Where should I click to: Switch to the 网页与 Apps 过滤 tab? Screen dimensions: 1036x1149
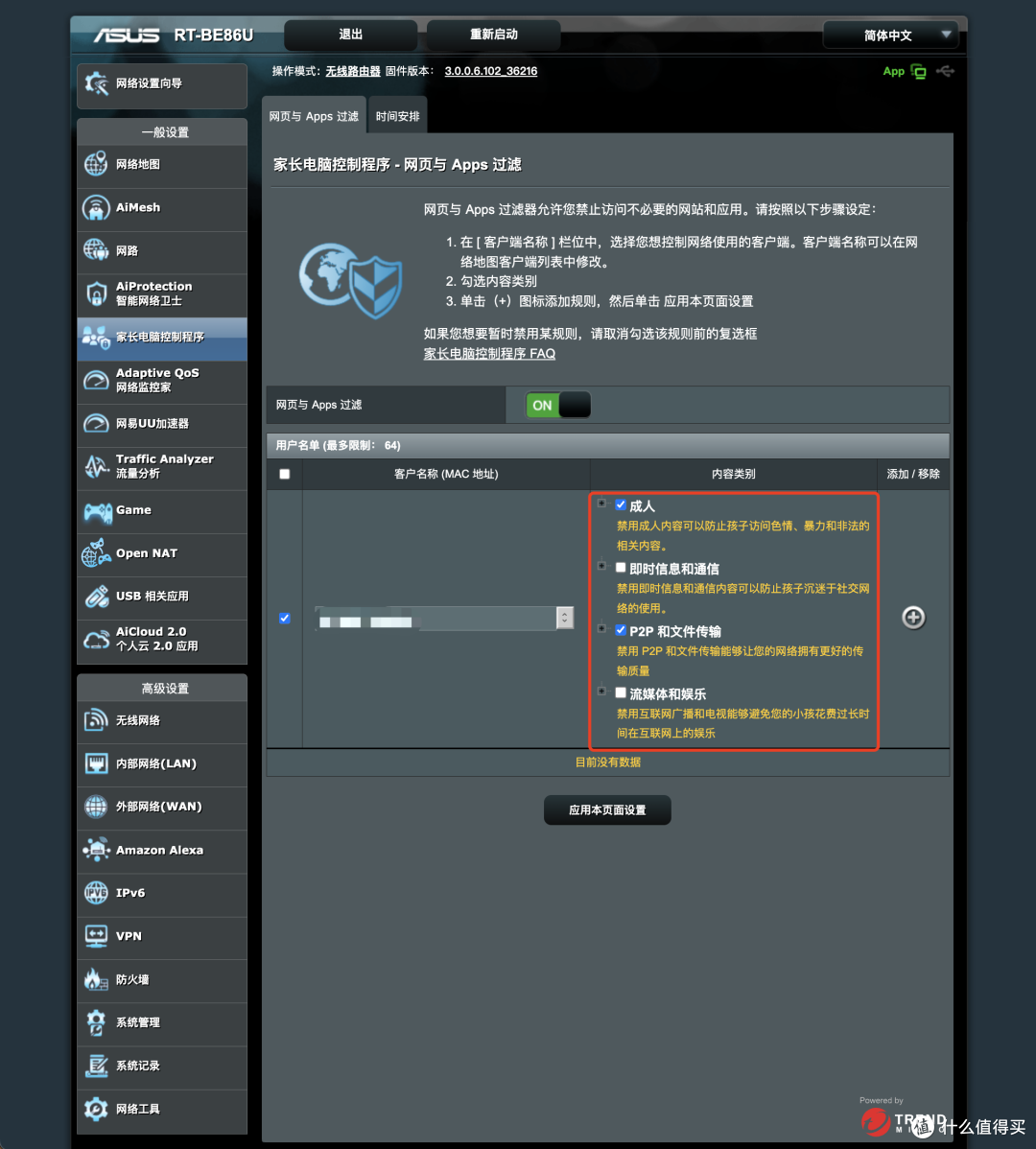(314, 116)
